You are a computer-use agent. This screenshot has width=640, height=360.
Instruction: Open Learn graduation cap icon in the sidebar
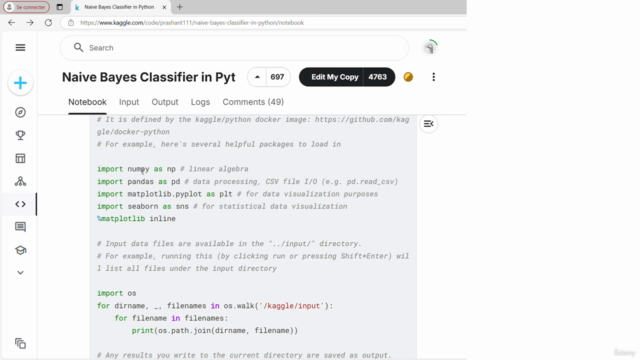[x=20, y=250]
